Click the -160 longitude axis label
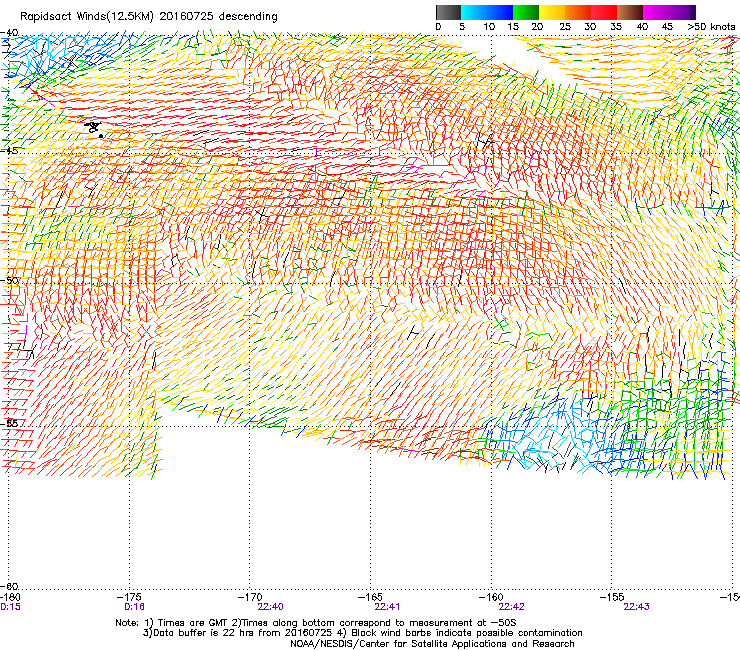The width and height of the screenshot is (740, 650). click(x=491, y=597)
